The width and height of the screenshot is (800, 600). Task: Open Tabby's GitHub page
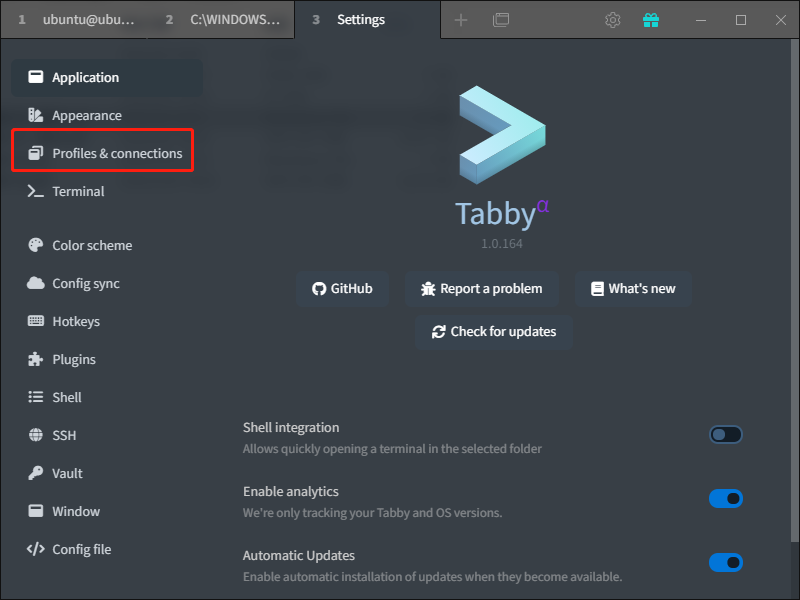tap(343, 288)
